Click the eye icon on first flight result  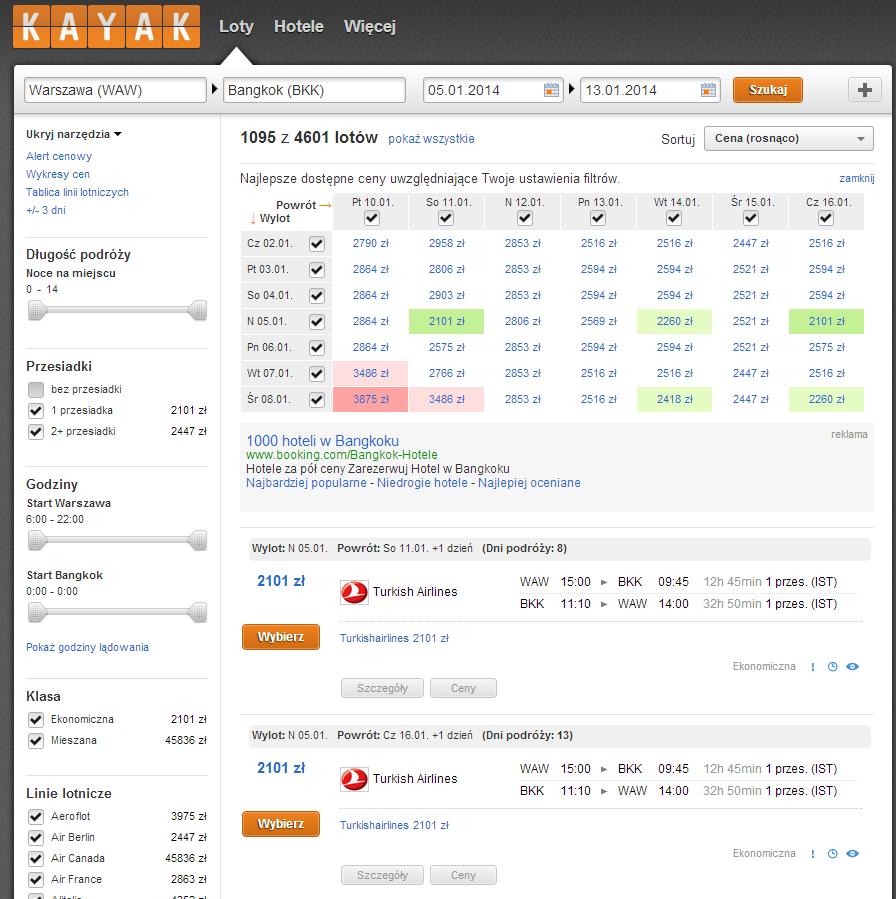[852, 666]
